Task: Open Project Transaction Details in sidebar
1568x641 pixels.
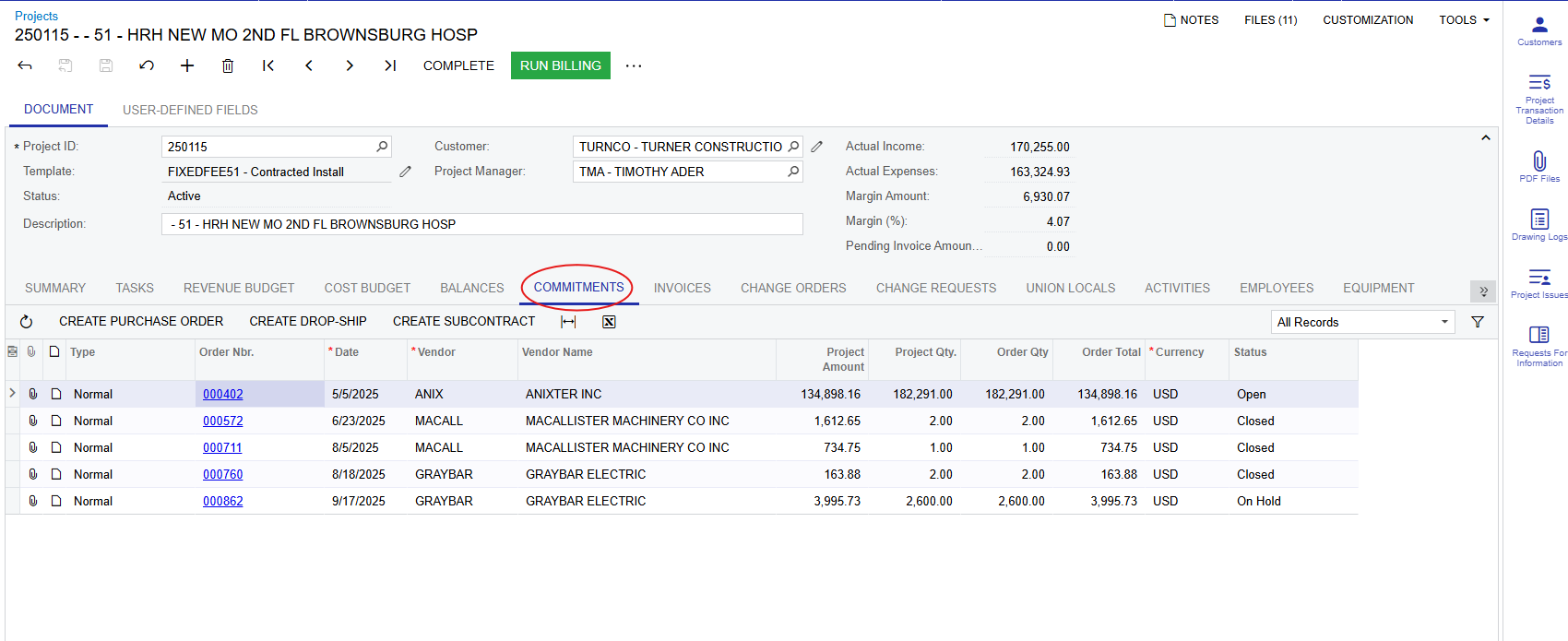Action: 1539,98
